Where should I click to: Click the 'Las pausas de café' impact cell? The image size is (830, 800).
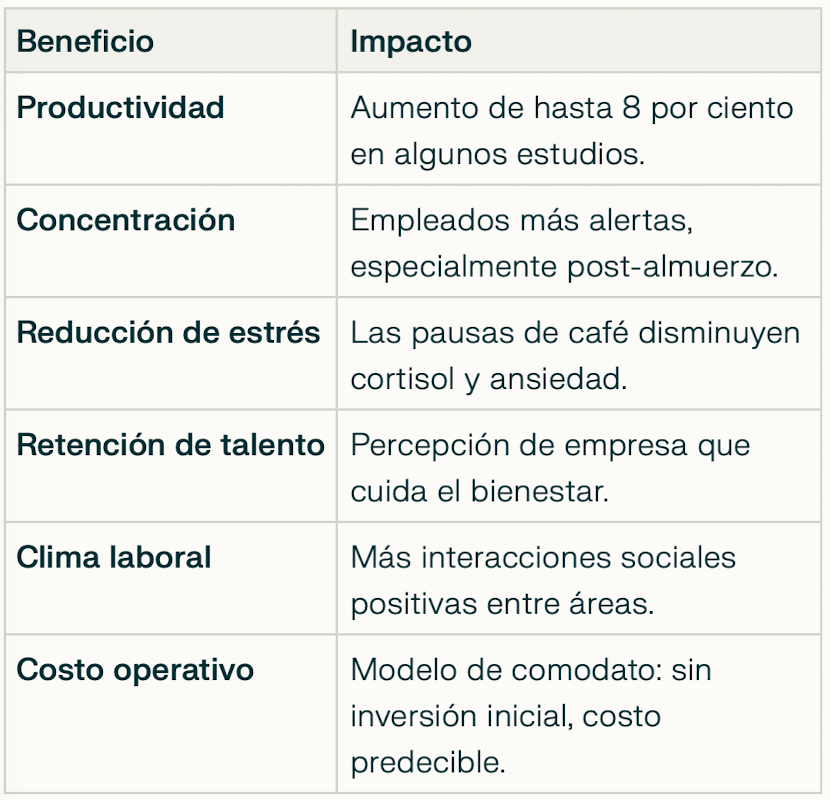(x=575, y=333)
